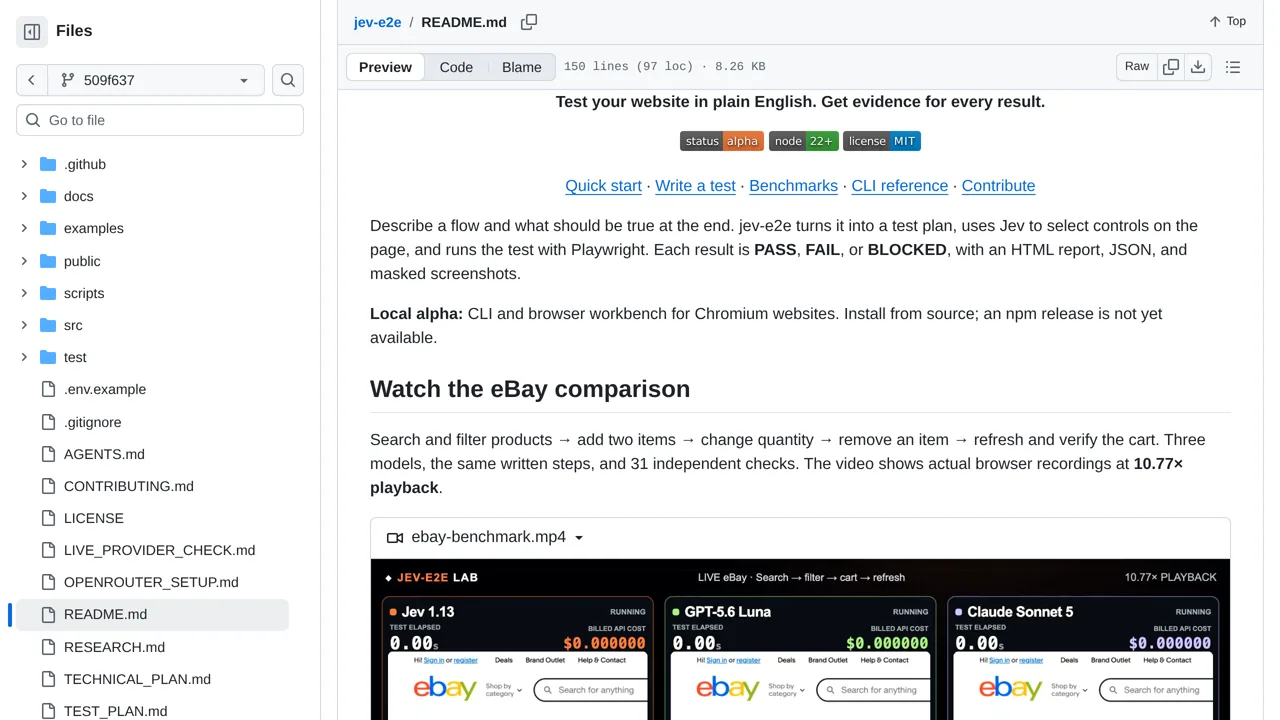
Task: Click the docs folder icon
Action: click(x=48, y=196)
